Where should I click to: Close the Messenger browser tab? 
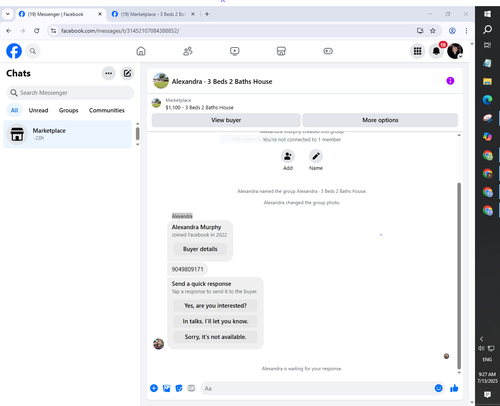[x=100, y=14]
